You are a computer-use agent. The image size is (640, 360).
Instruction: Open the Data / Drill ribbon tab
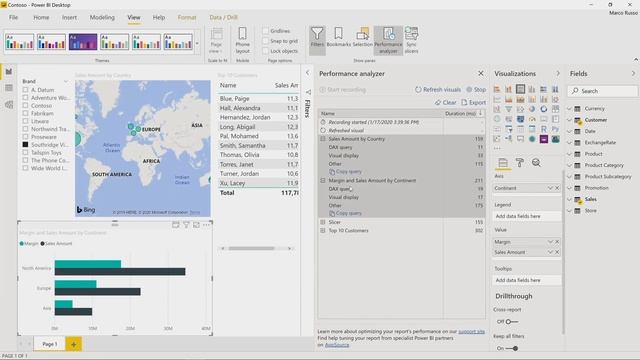pos(223,18)
